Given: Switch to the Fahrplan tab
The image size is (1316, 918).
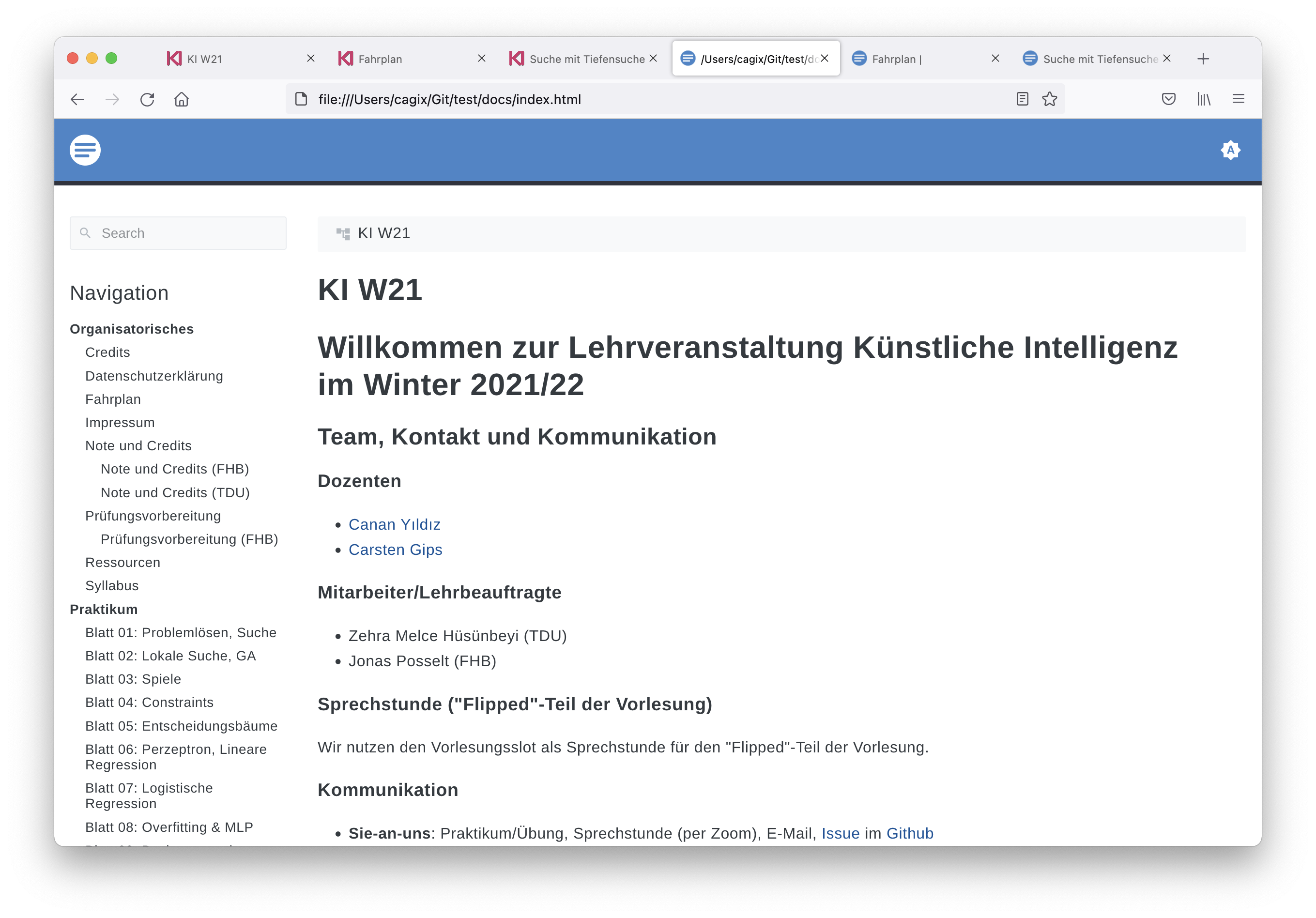Looking at the screenshot, I should pyautogui.click(x=380, y=59).
